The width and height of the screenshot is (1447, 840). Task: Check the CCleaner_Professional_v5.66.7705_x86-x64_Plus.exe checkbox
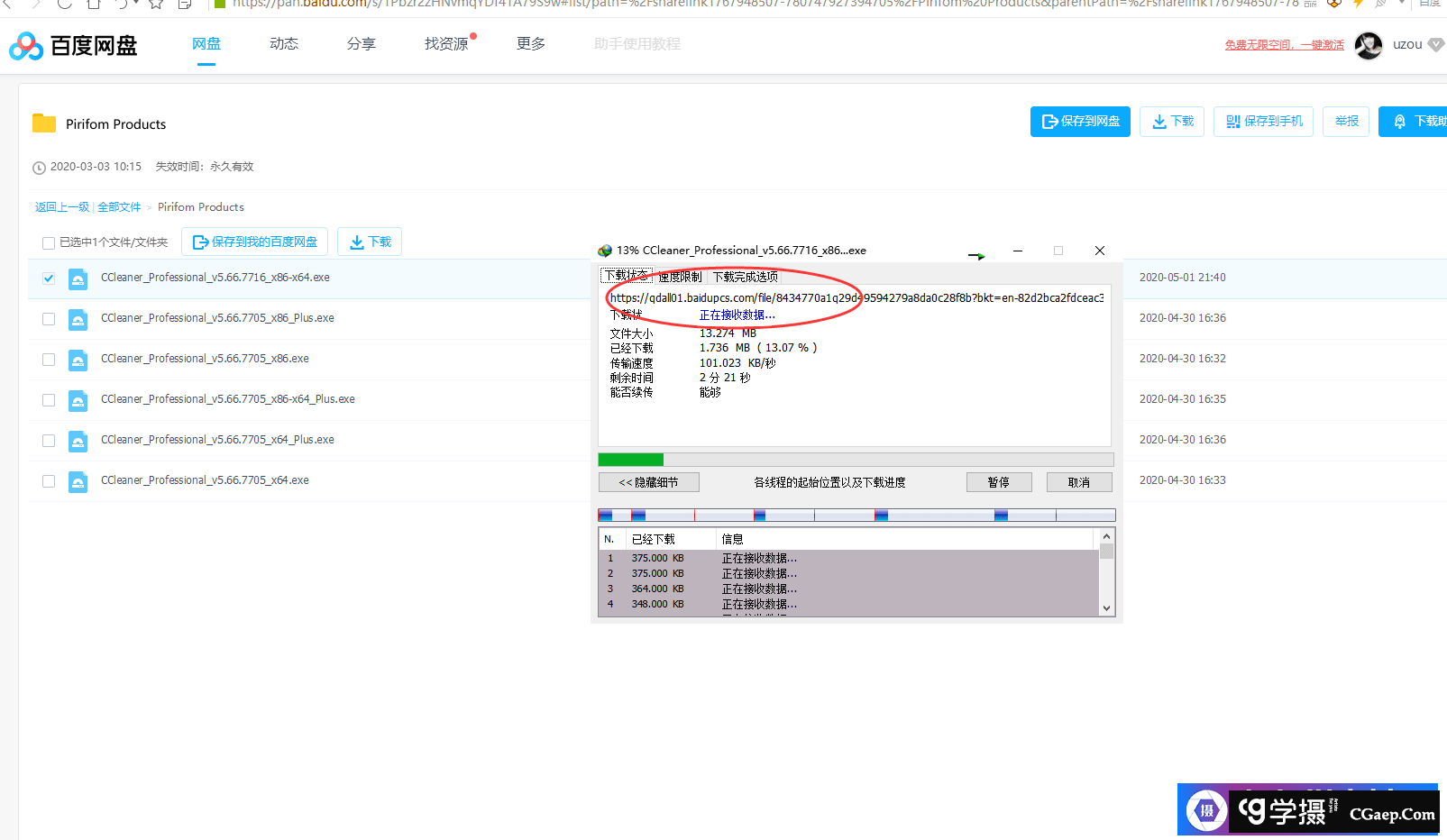pos(49,400)
